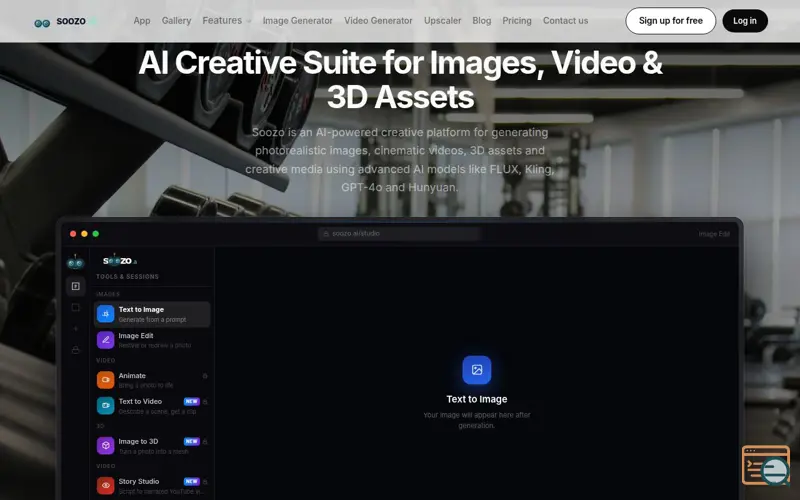Select the blue Text to Image tool icon

click(106, 314)
